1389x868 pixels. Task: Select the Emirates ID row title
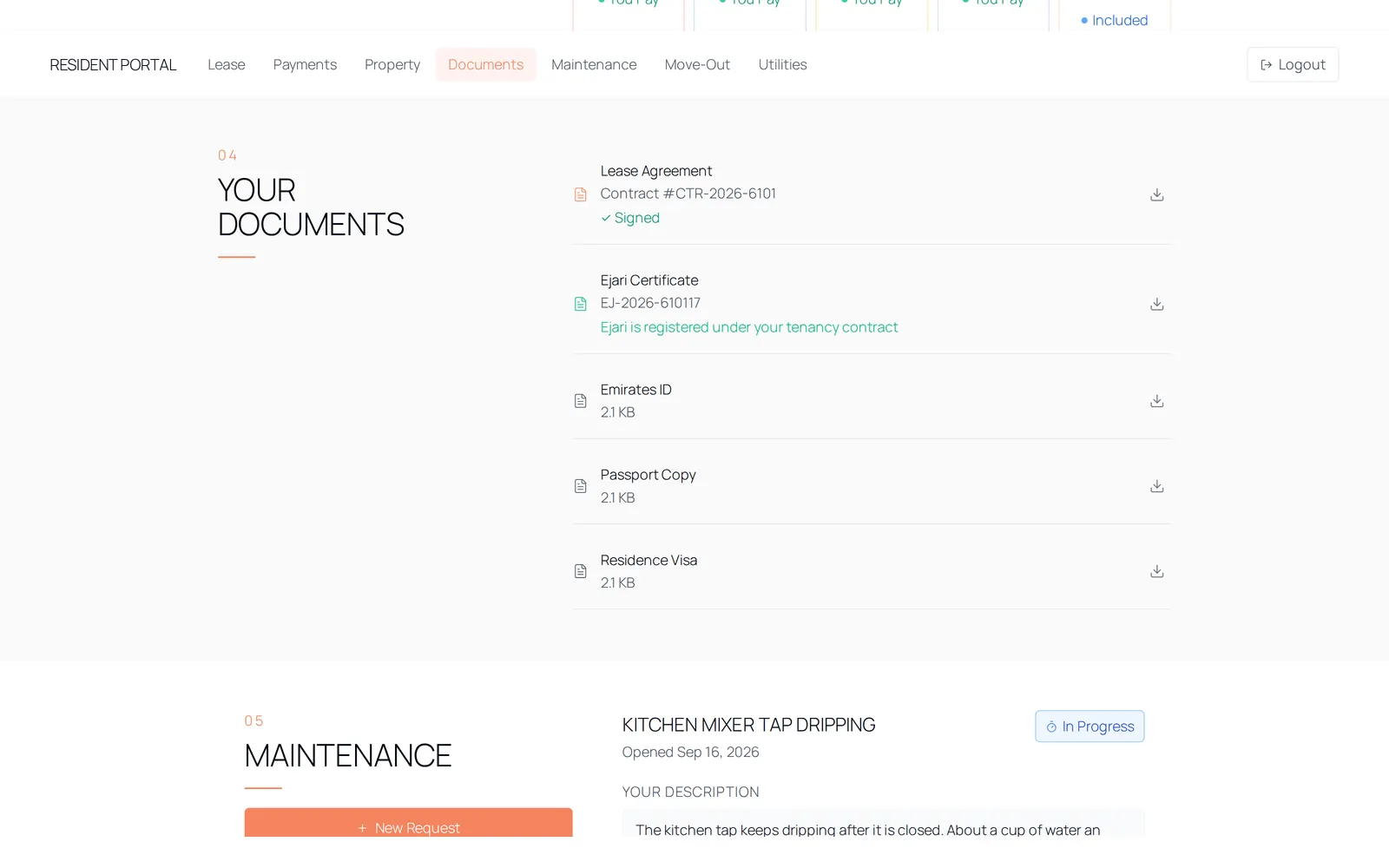pos(636,390)
